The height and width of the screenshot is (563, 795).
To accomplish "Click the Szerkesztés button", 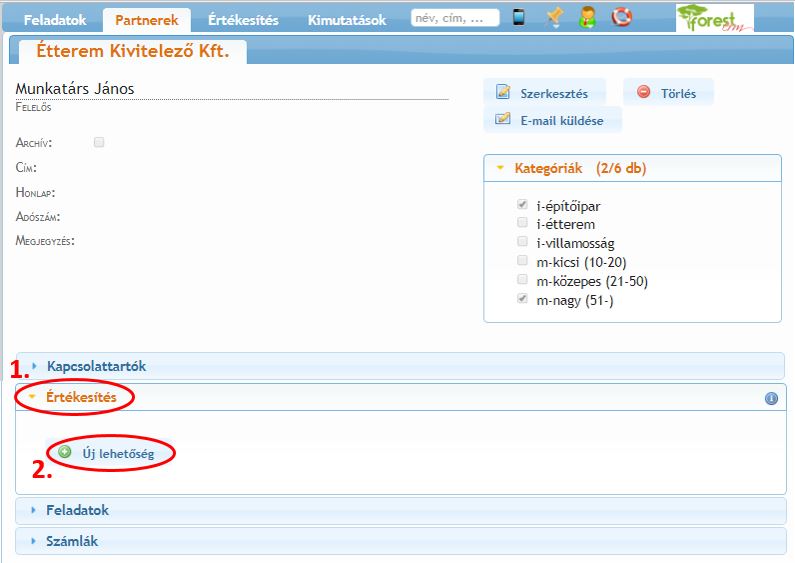I will pos(544,93).
